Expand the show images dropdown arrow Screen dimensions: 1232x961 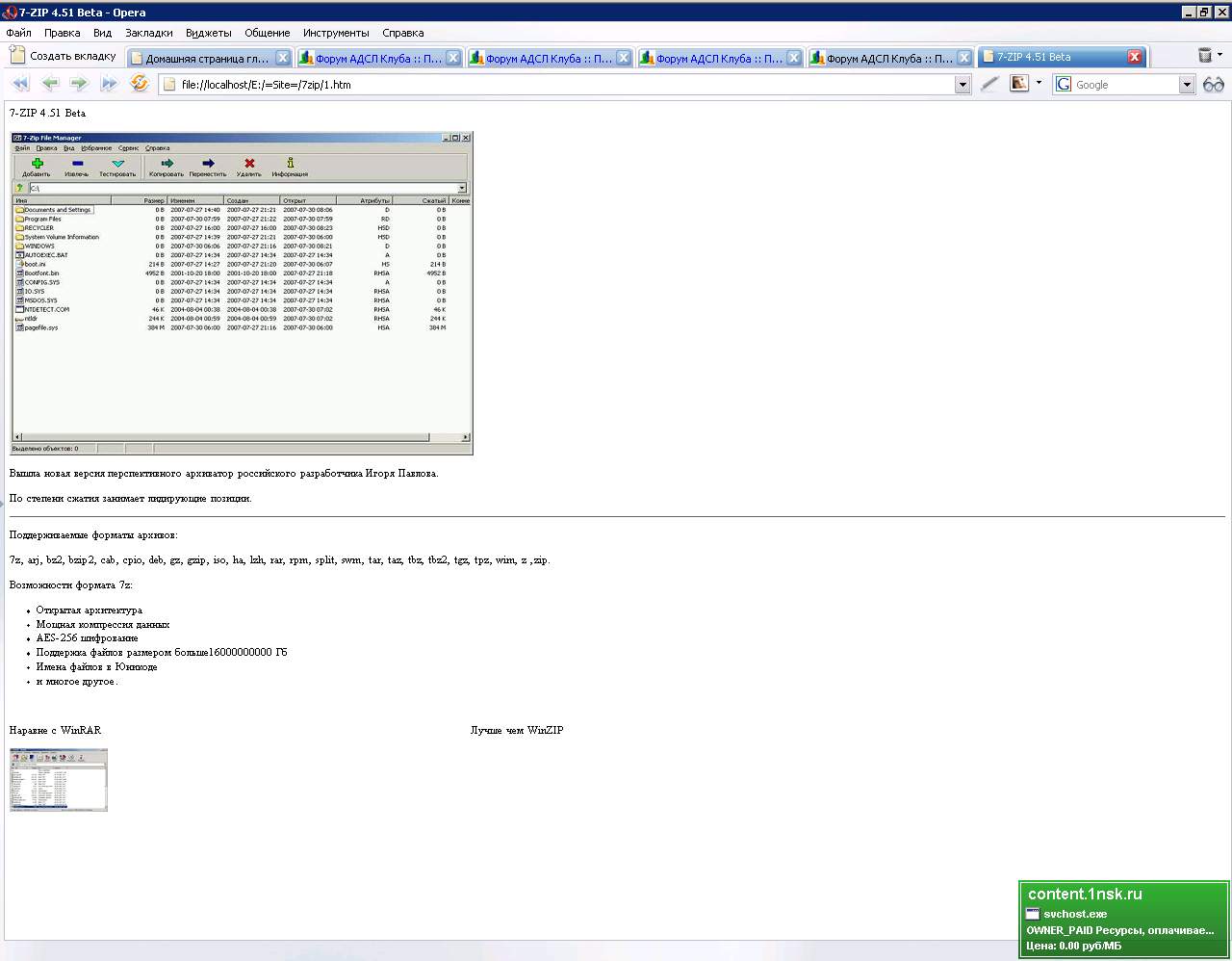(1039, 83)
